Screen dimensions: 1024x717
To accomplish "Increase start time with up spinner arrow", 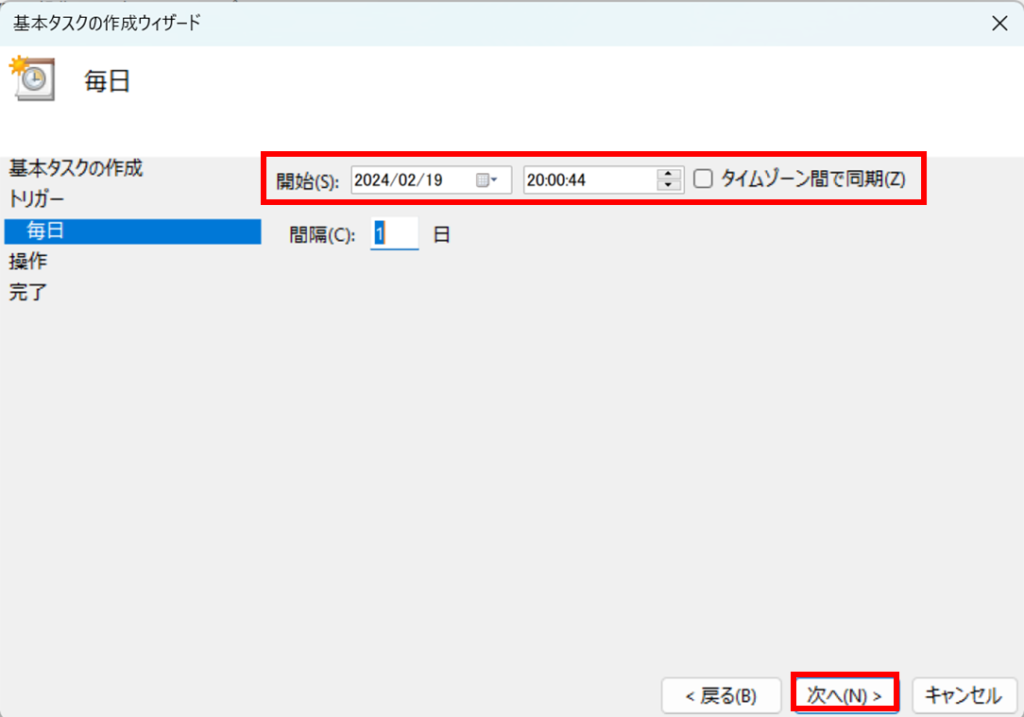I will point(668,174).
